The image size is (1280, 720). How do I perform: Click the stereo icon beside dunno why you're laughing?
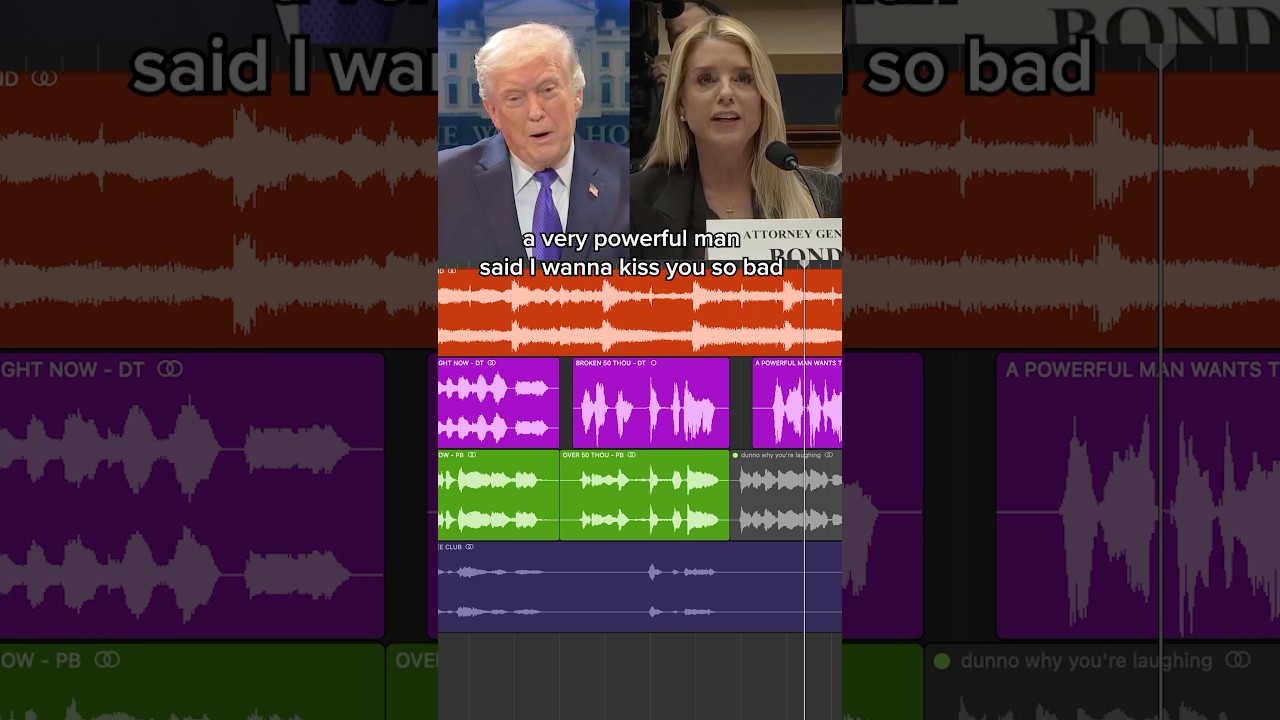tap(829, 455)
